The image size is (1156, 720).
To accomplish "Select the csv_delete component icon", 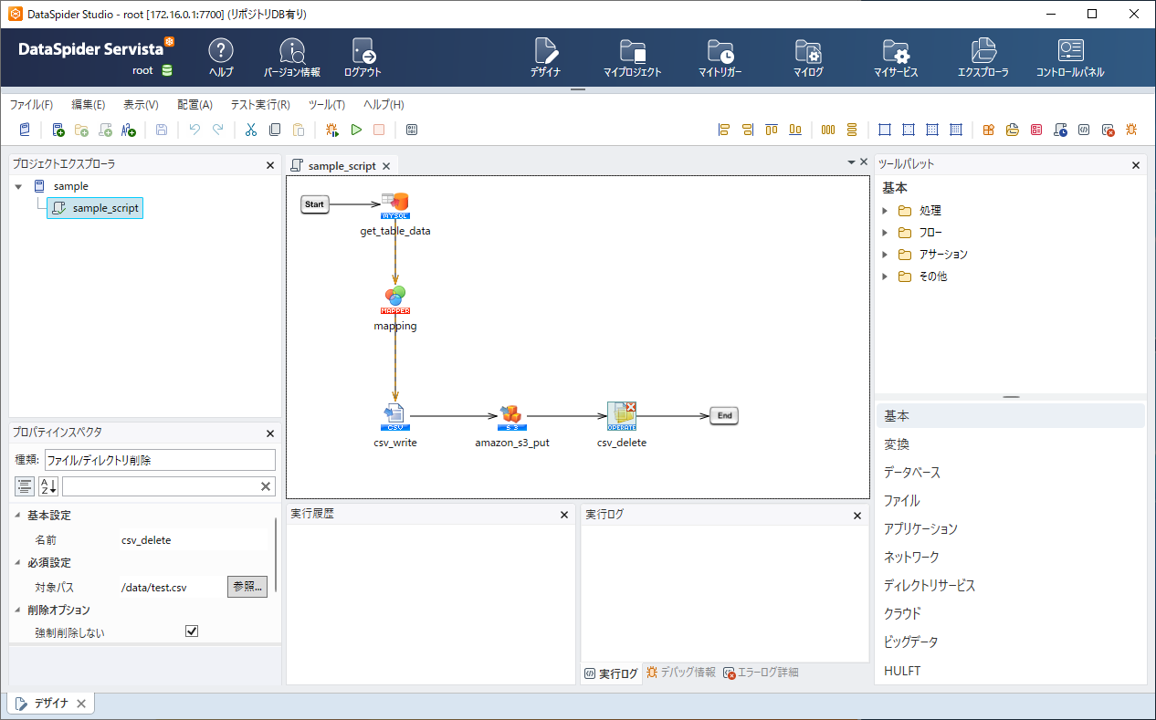I will pos(621,416).
